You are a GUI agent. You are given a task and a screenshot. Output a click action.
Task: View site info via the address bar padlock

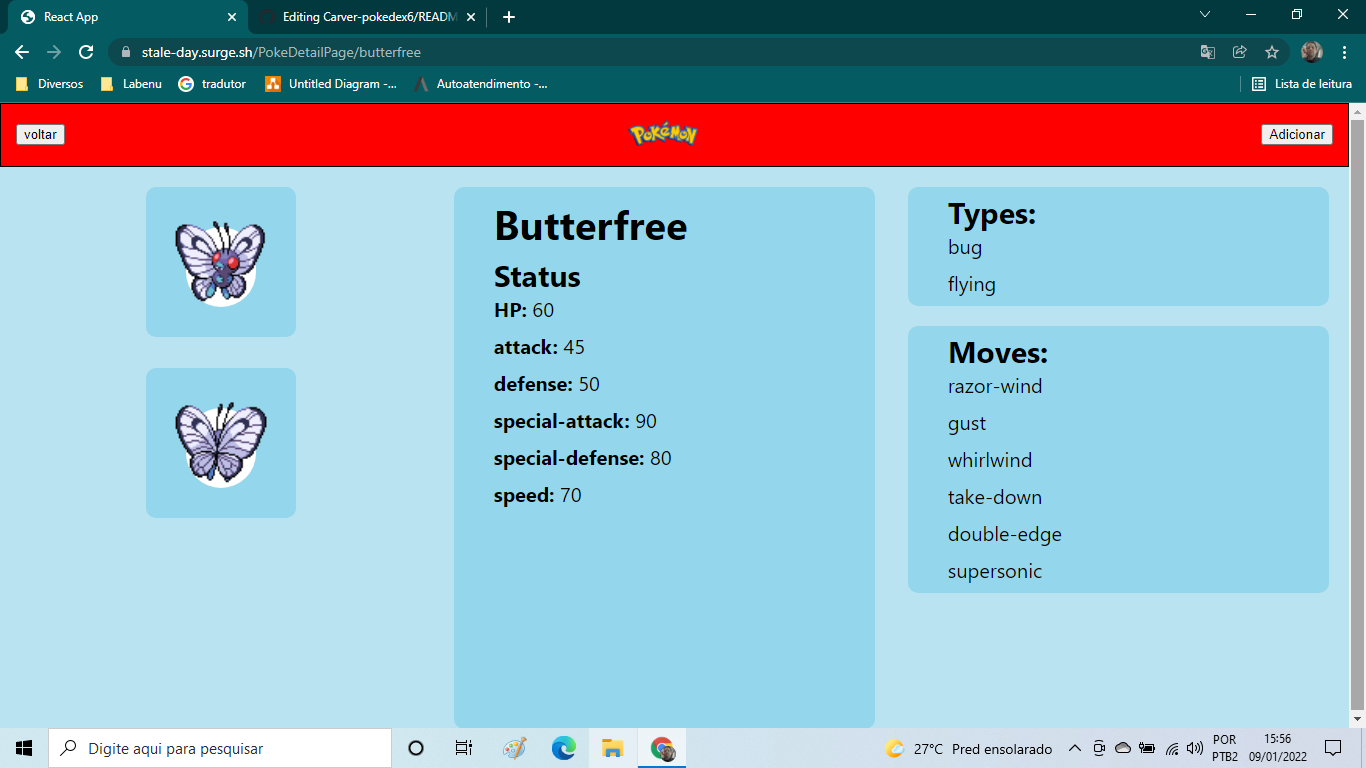point(126,52)
